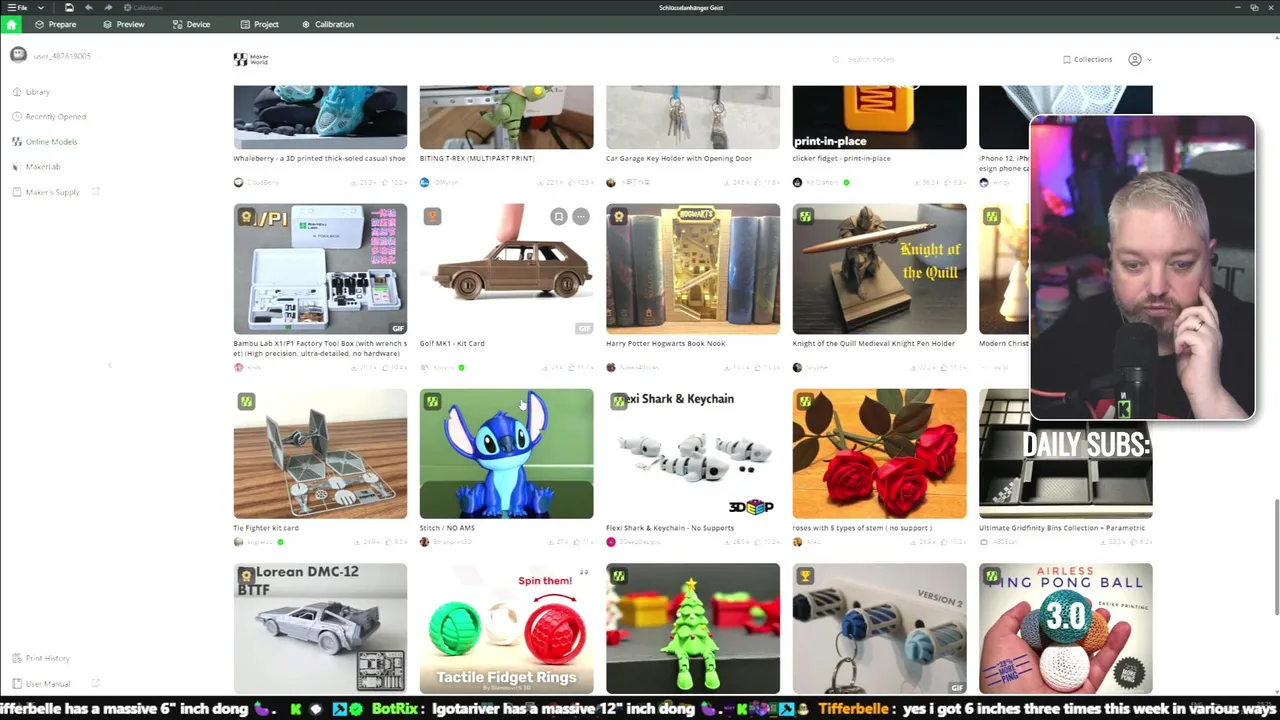Viewport: 1280px width, 720px height.
Task: Click the Collections bookmark icon
Action: click(1066, 60)
